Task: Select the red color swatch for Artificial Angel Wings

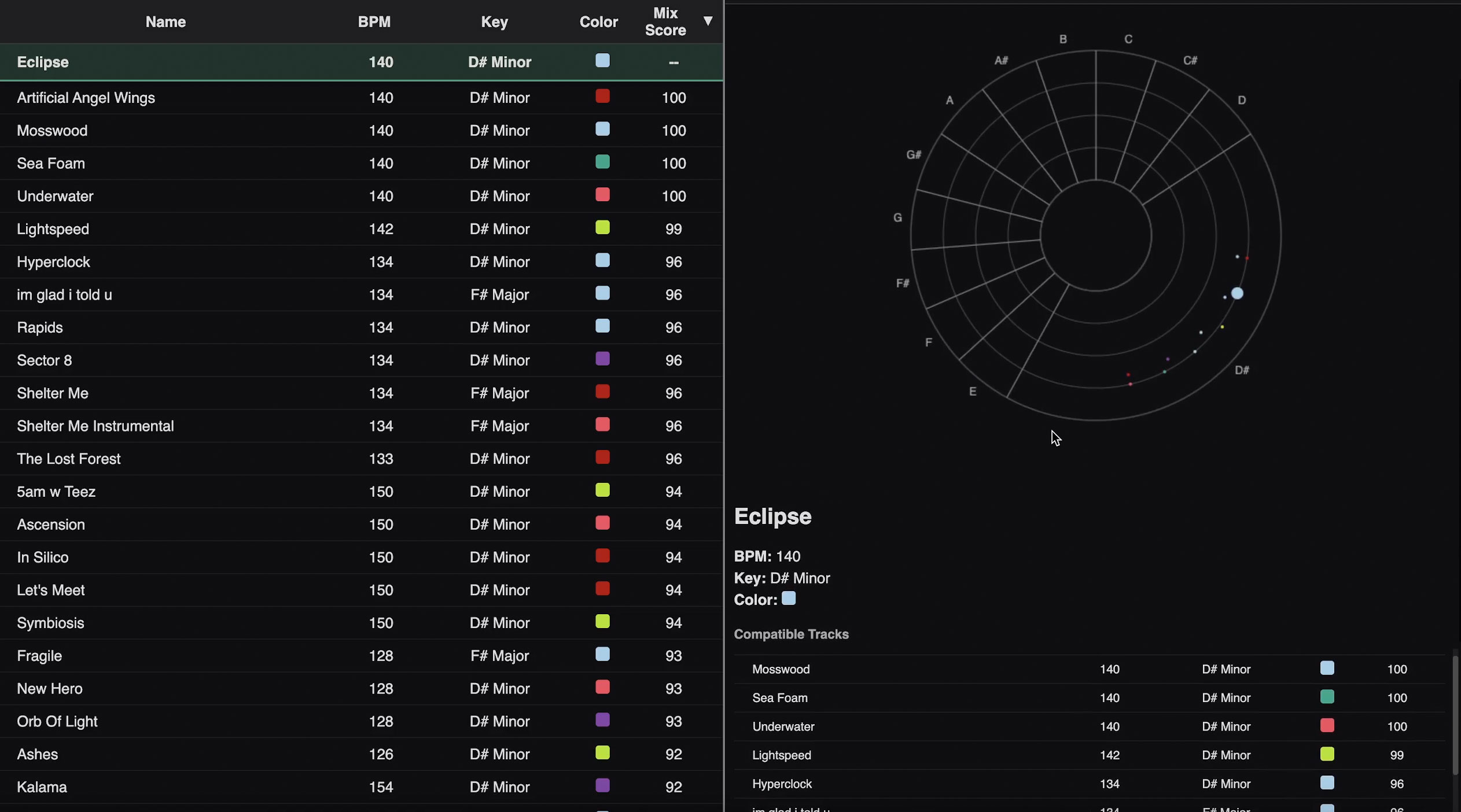Action: point(602,96)
